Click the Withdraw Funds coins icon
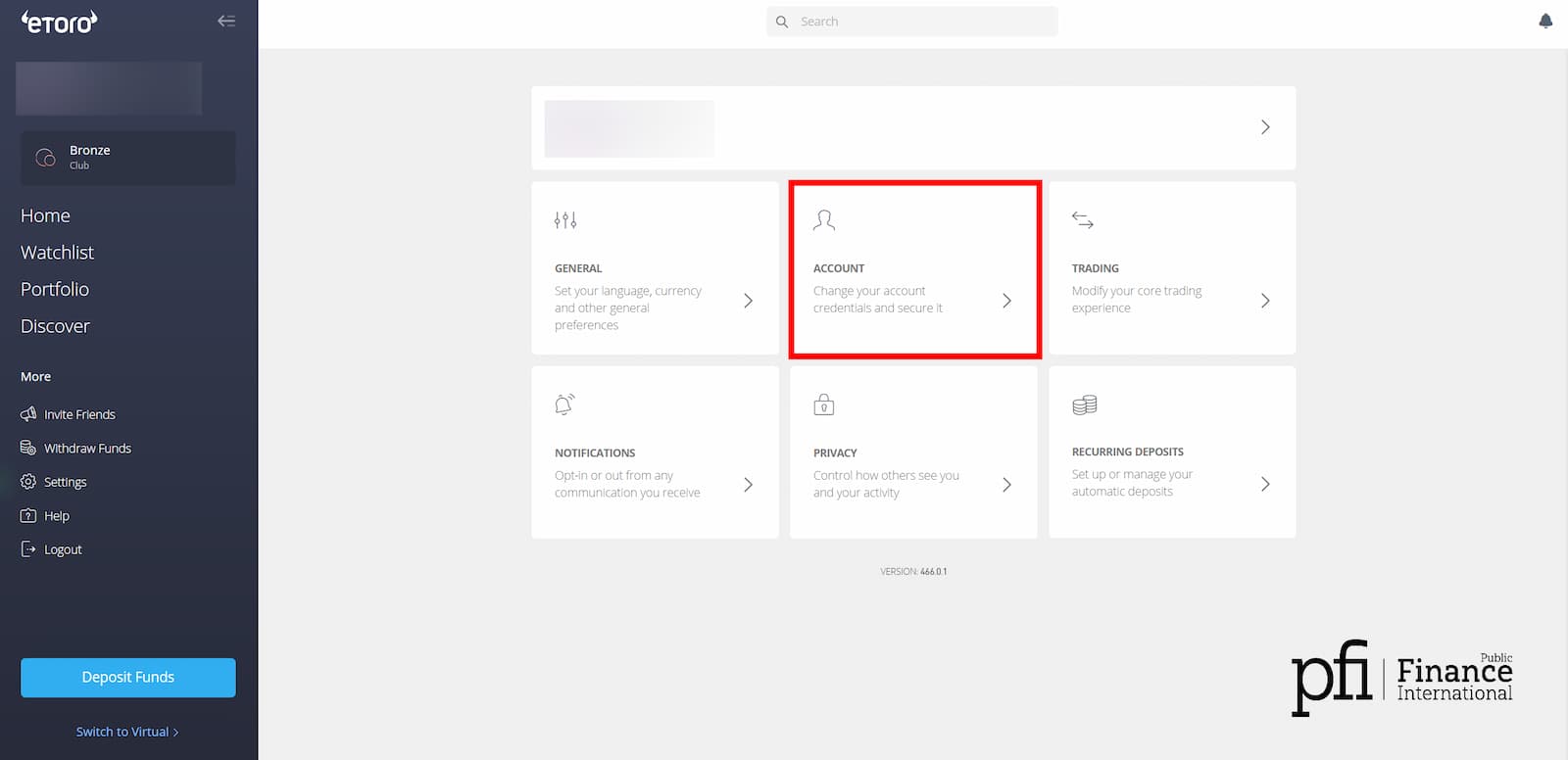Screen dimensions: 1568x760 (x=28, y=448)
